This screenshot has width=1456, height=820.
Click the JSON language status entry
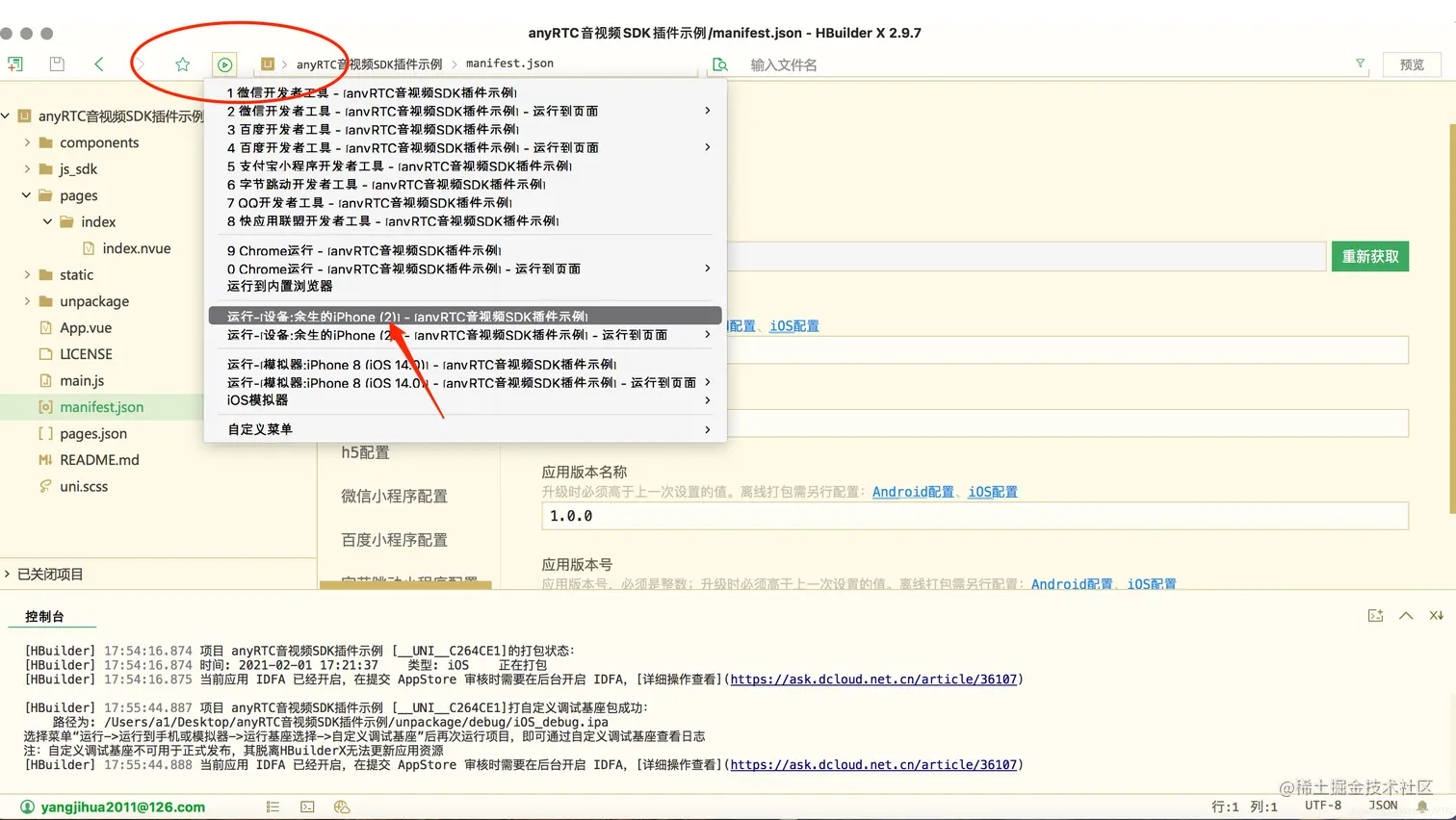point(1383,806)
